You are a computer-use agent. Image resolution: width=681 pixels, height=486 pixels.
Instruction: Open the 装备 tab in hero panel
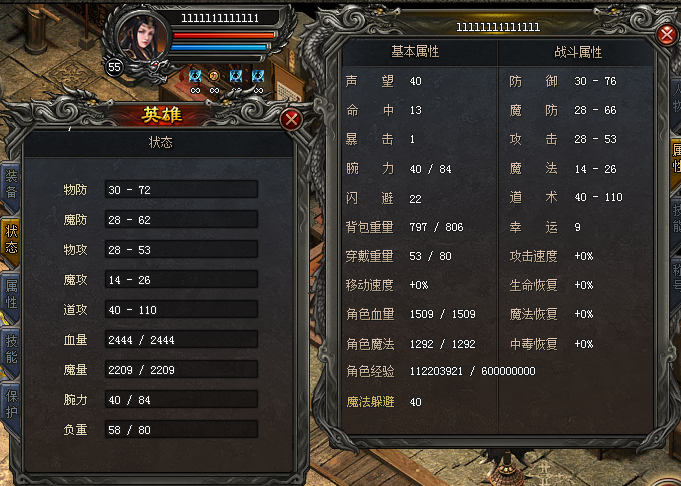click(11, 184)
